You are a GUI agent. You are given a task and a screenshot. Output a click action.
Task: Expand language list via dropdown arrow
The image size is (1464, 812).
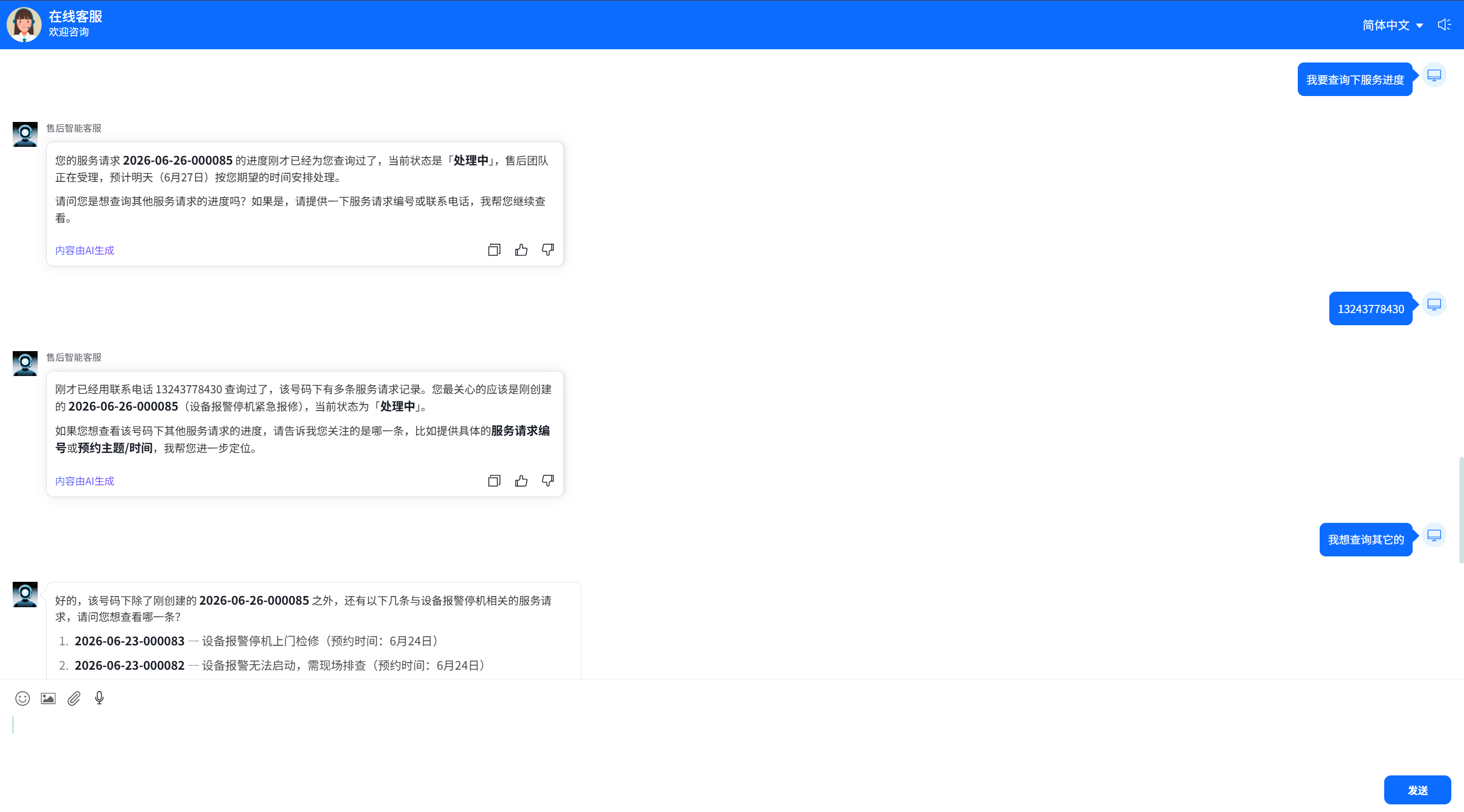tap(1420, 25)
